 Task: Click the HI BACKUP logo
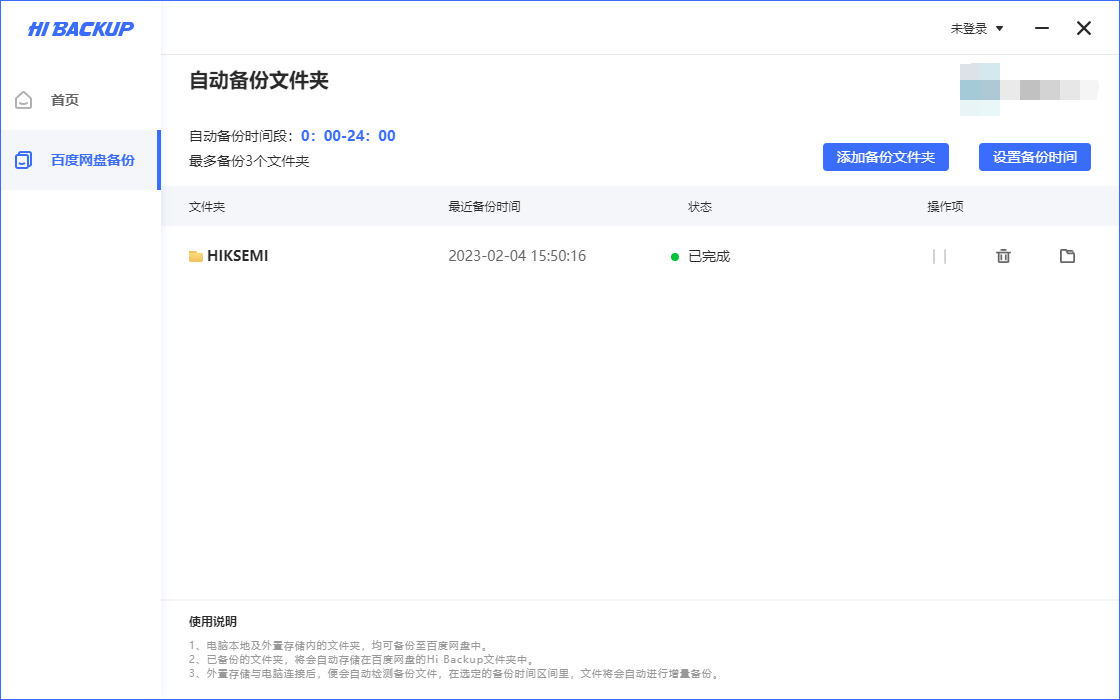[x=80, y=28]
